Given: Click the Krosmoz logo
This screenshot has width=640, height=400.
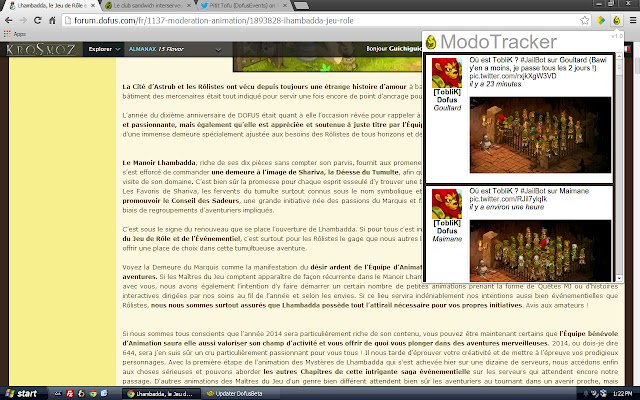Looking at the screenshot, I should [x=41, y=49].
